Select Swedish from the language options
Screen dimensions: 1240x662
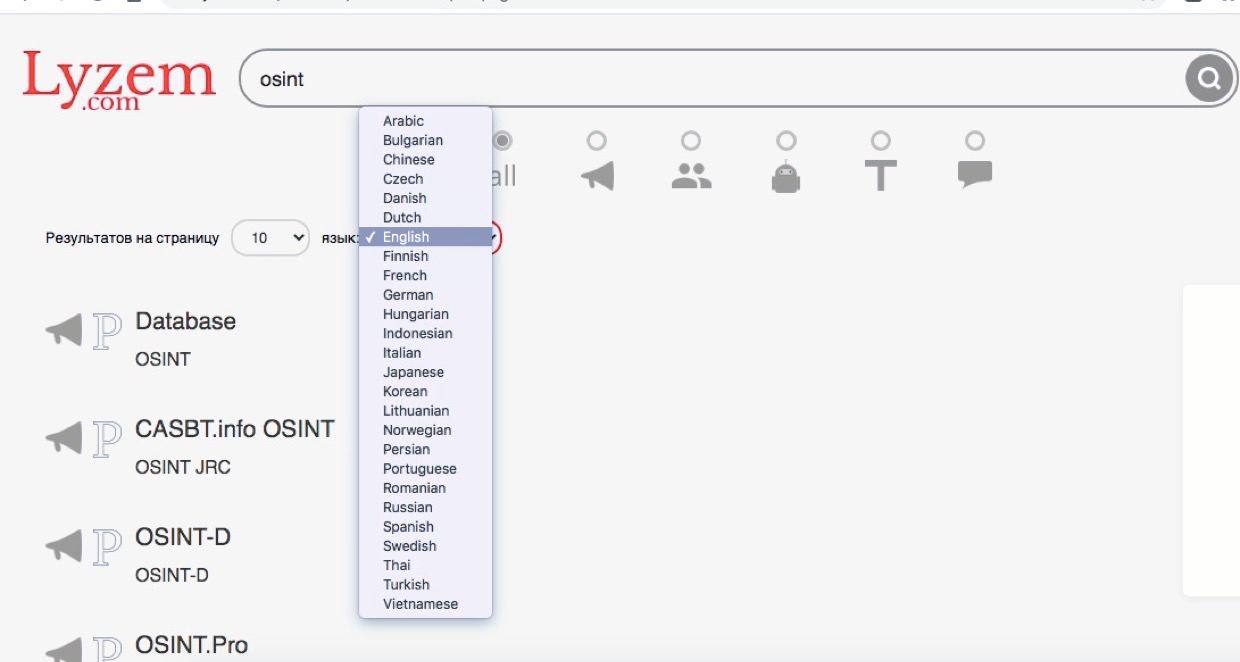click(425, 546)
